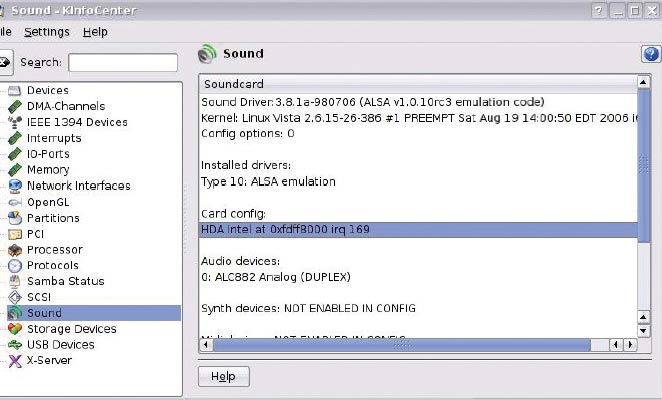Open the Samba Status icon

click(x=15, y=282)
